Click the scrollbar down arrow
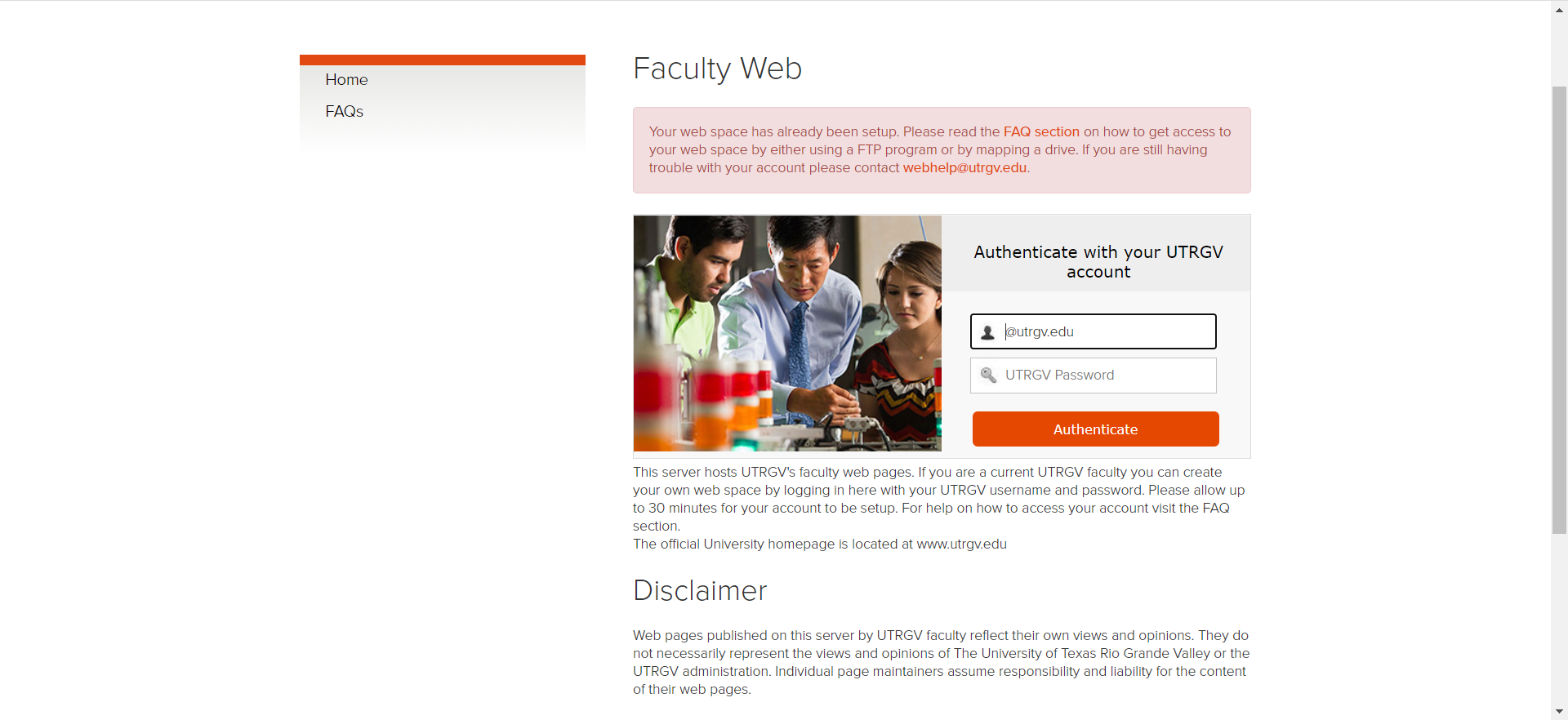This screenshot has width=1568, height=720. (1559, 711)
